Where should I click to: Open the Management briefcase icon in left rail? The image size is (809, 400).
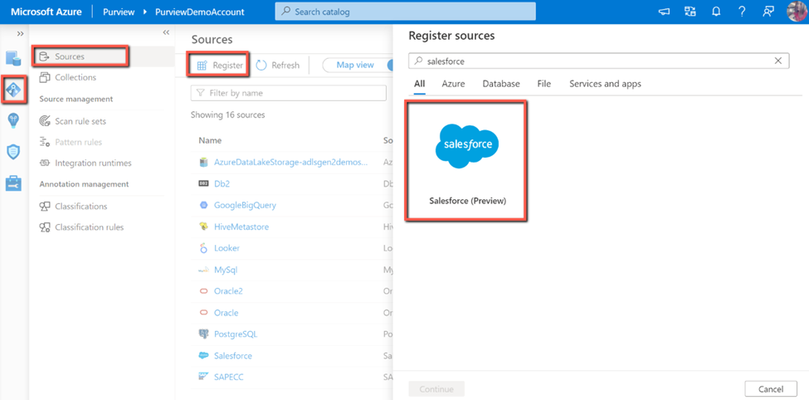coord(13,183)
